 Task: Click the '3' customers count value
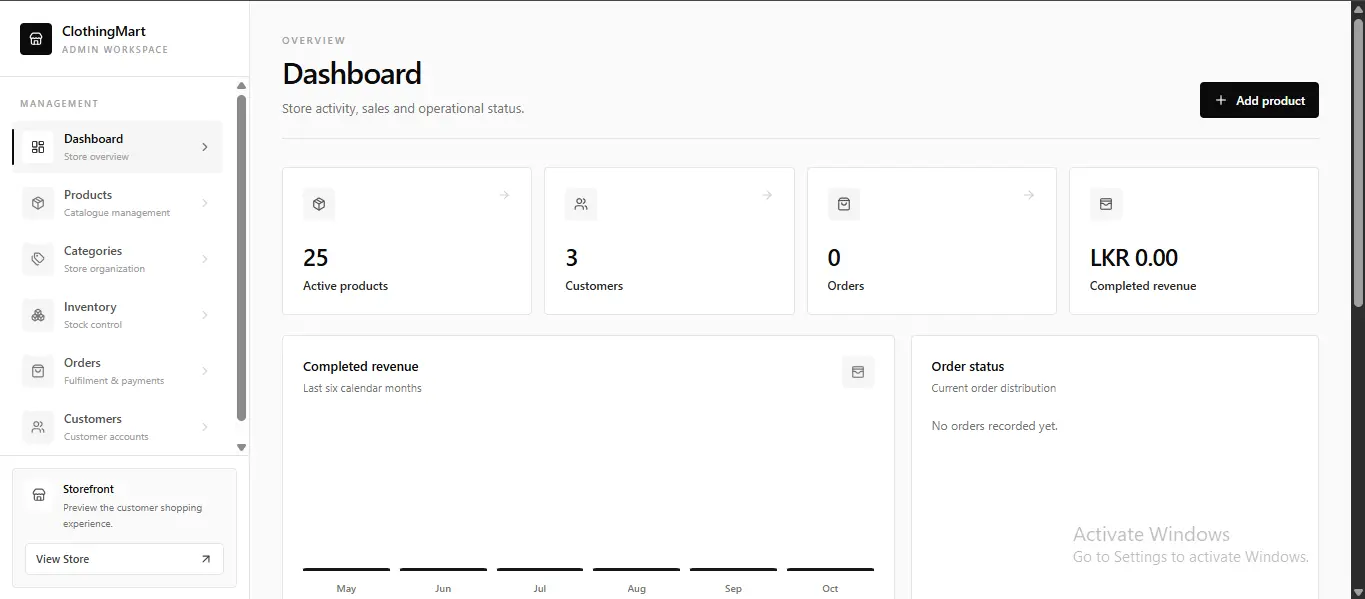571,258
